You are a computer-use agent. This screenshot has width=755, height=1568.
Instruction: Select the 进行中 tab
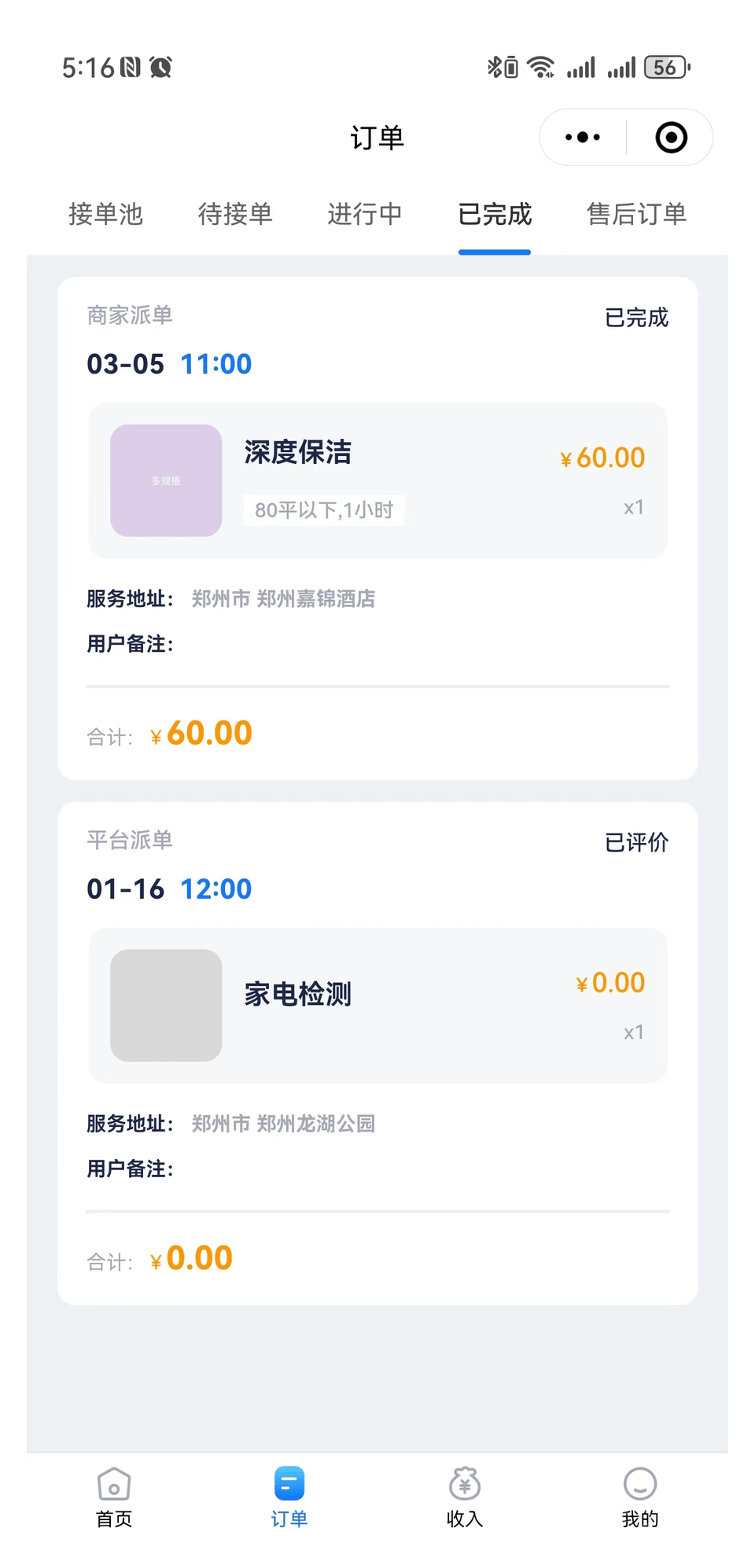pyautogui.click(x=365, y=214)
